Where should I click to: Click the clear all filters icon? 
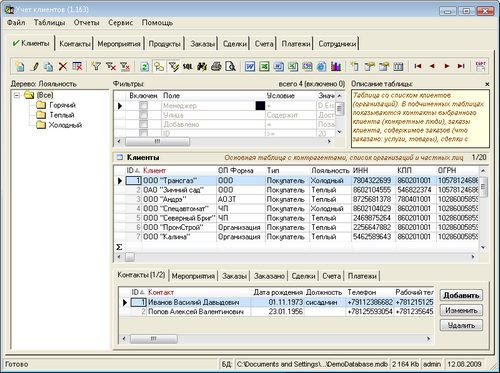click(125, 66)
